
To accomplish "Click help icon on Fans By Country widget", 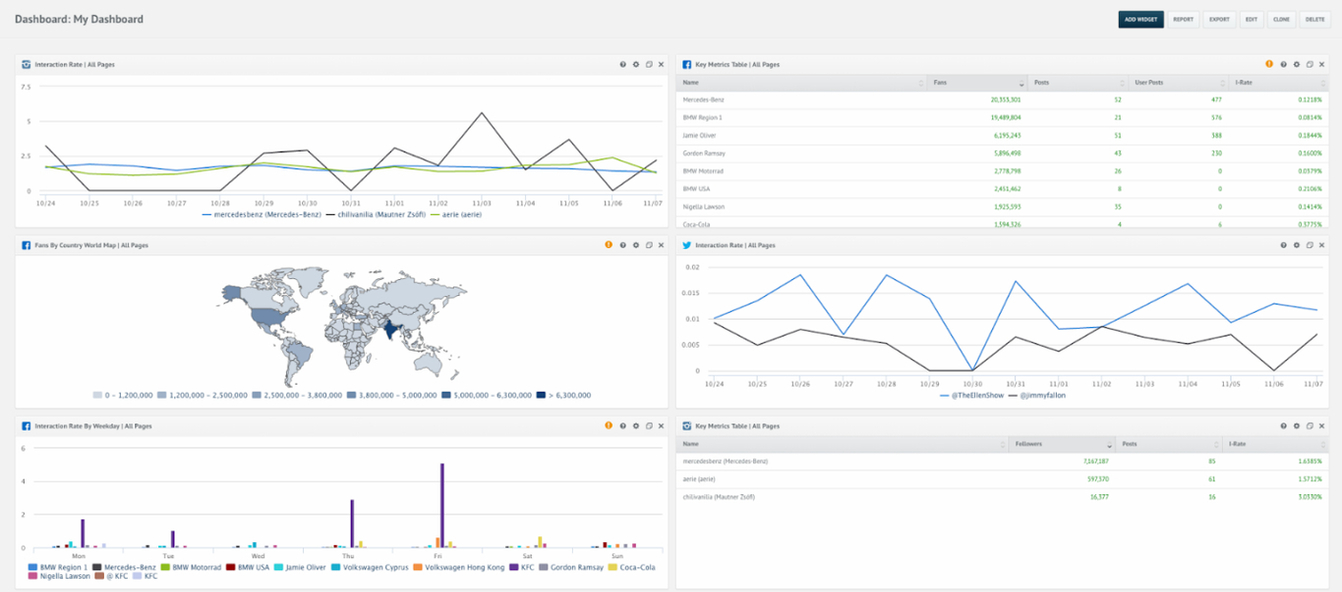I will tap(622, 245).
